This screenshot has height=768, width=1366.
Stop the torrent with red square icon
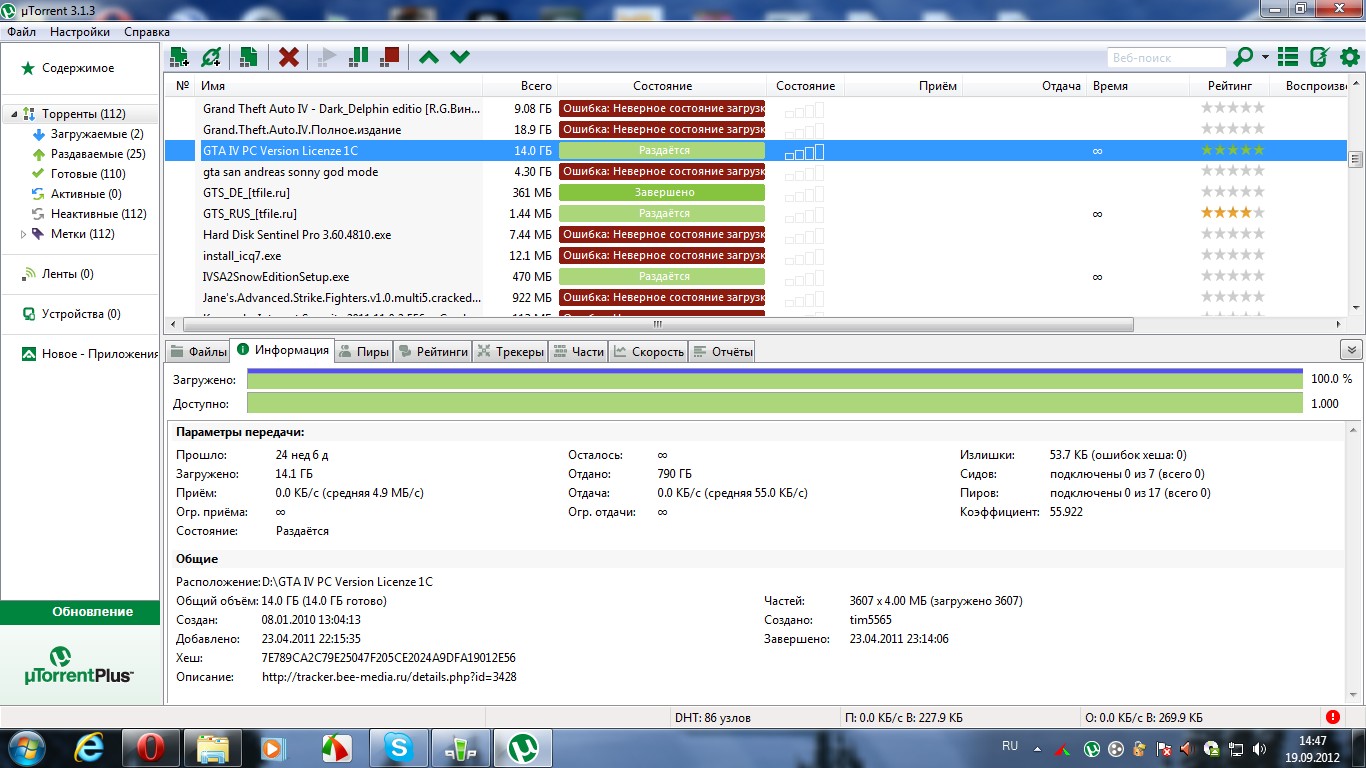click(x=390, y=57)
